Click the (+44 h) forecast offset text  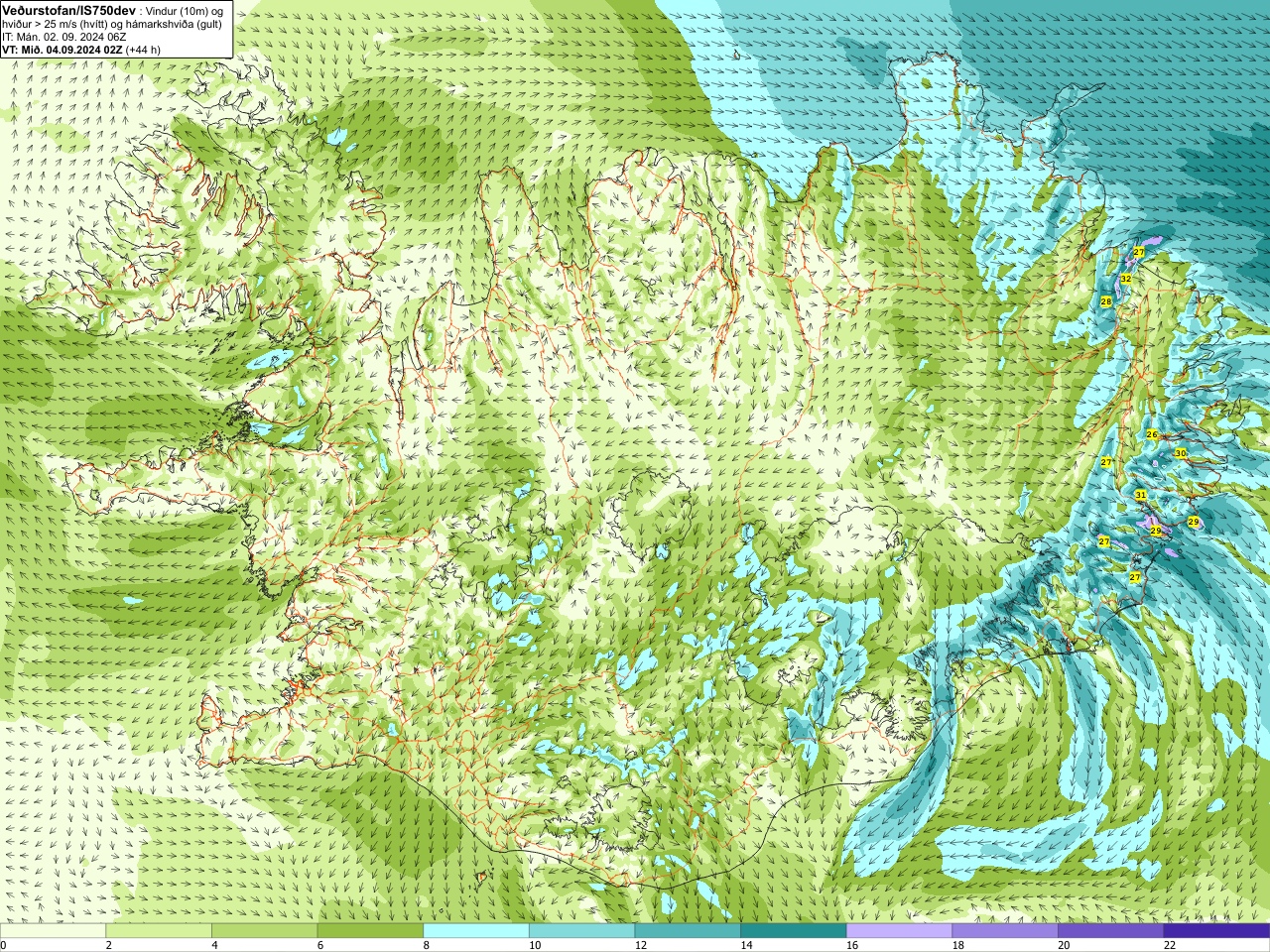tap(144, 50)
